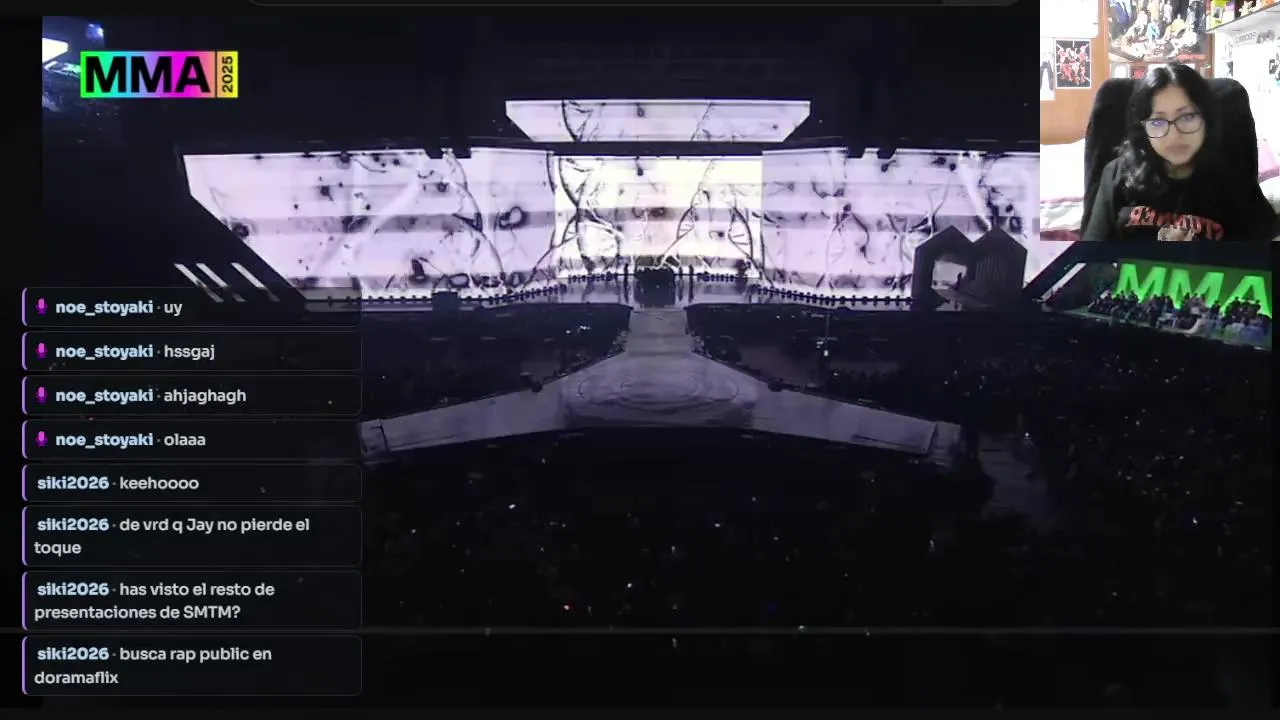Select the 'busca rap public en doramaflix' message
This screenshot has width=1280, height=720.
pos(192,665)
